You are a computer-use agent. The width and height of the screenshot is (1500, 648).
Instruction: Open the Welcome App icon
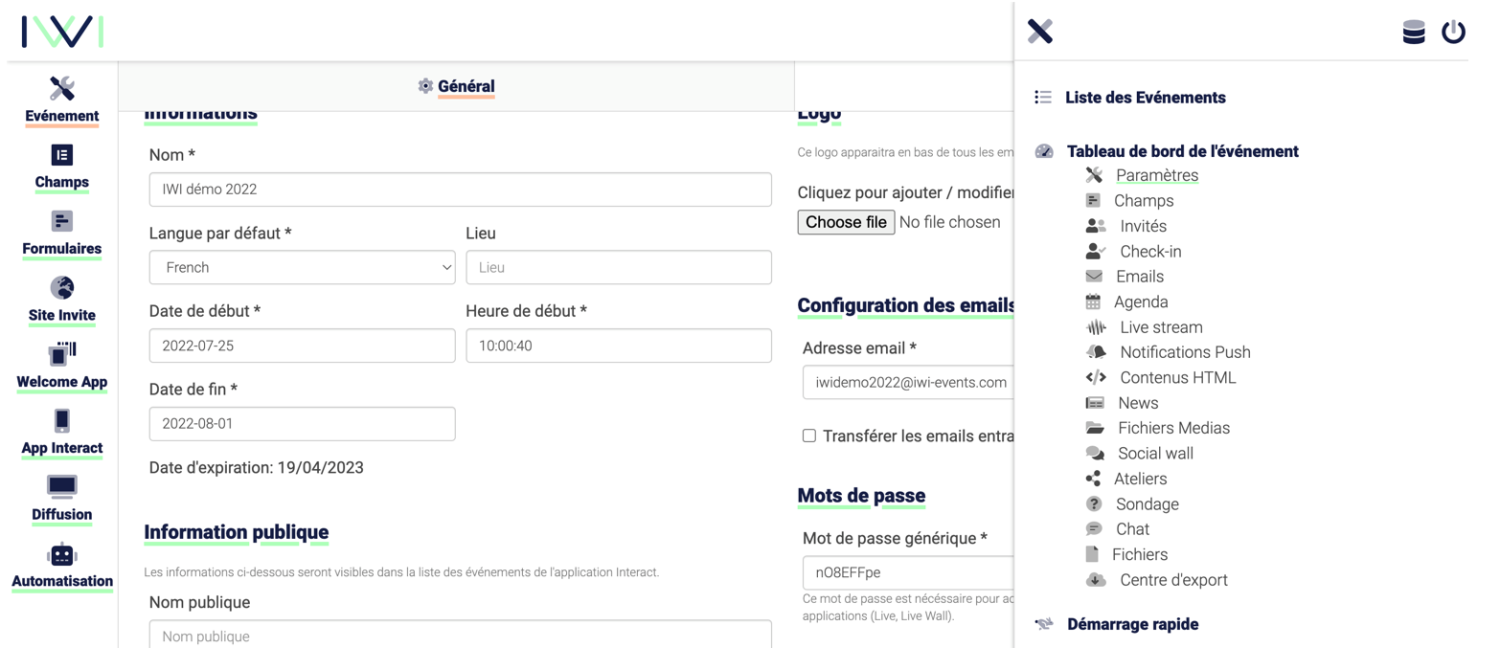click(x=62, y=354)
